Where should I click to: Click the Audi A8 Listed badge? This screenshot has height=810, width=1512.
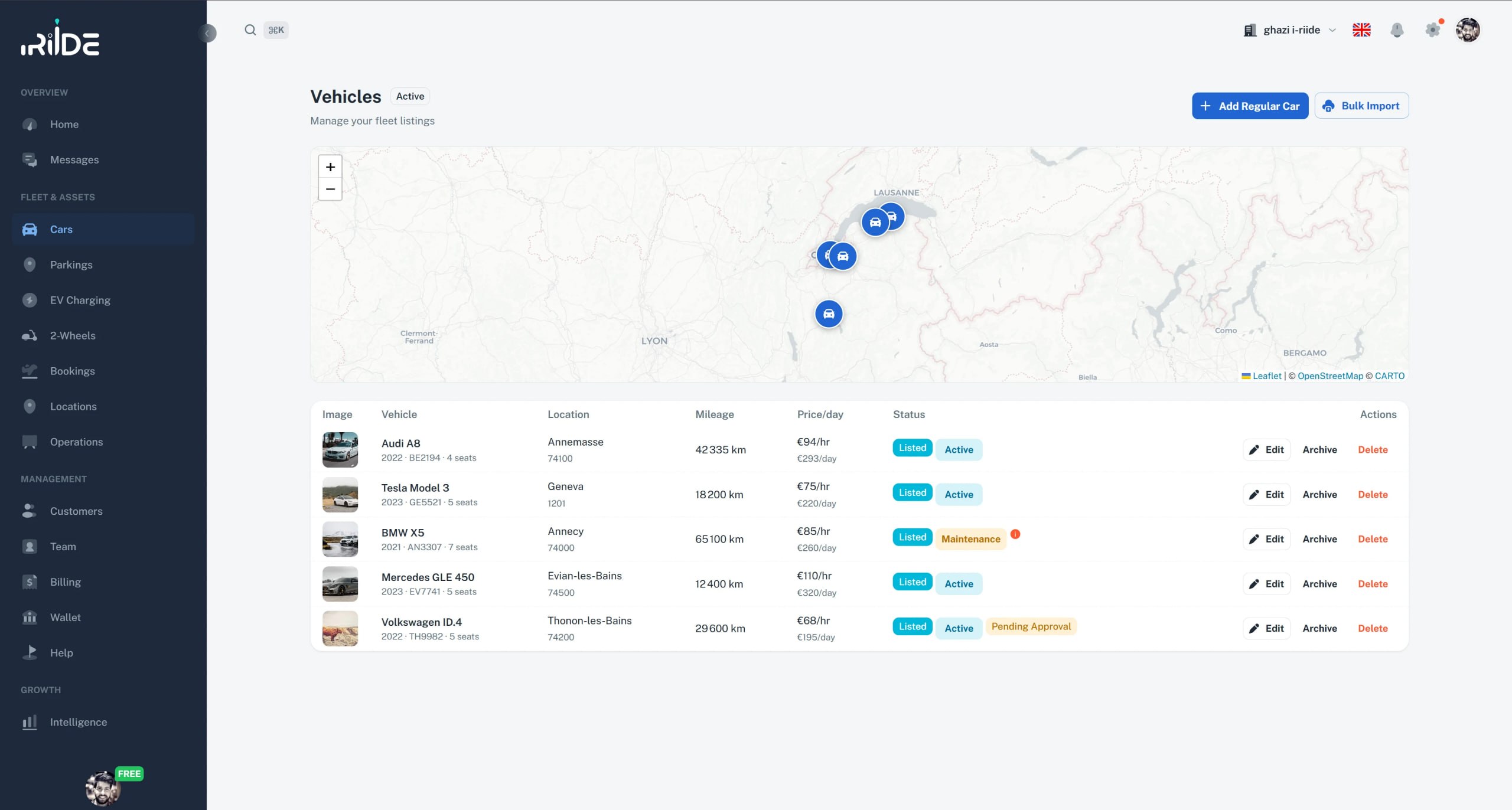point(913,448)
